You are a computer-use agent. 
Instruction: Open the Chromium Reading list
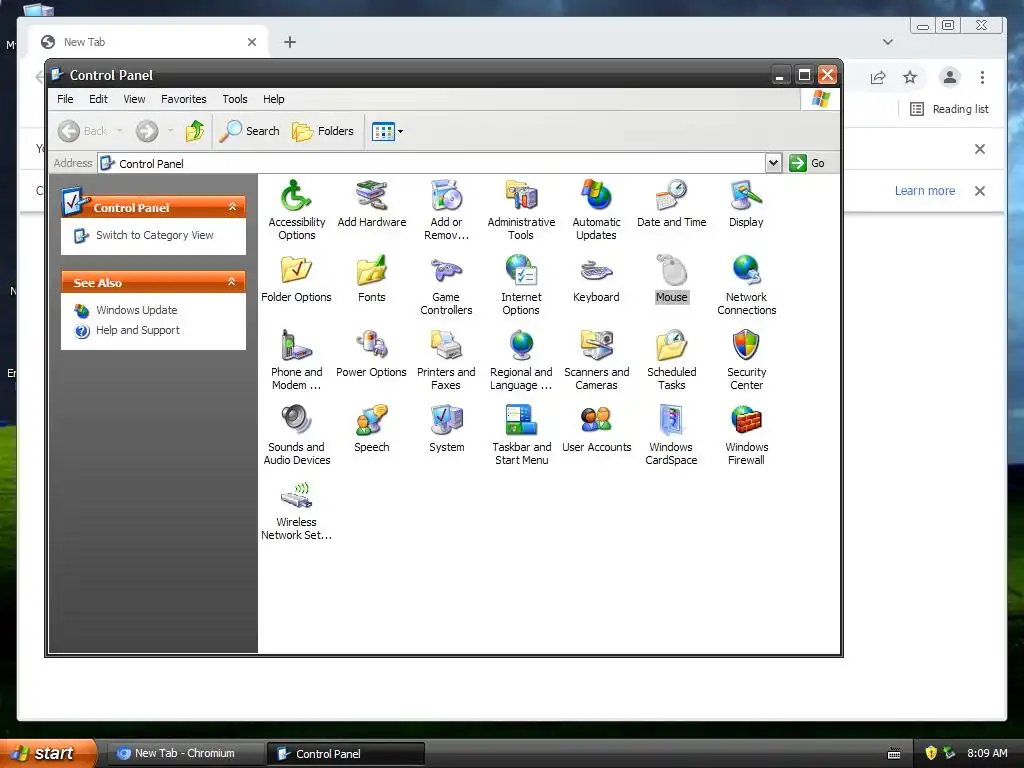pyautogui.click(x=950, y=109)
